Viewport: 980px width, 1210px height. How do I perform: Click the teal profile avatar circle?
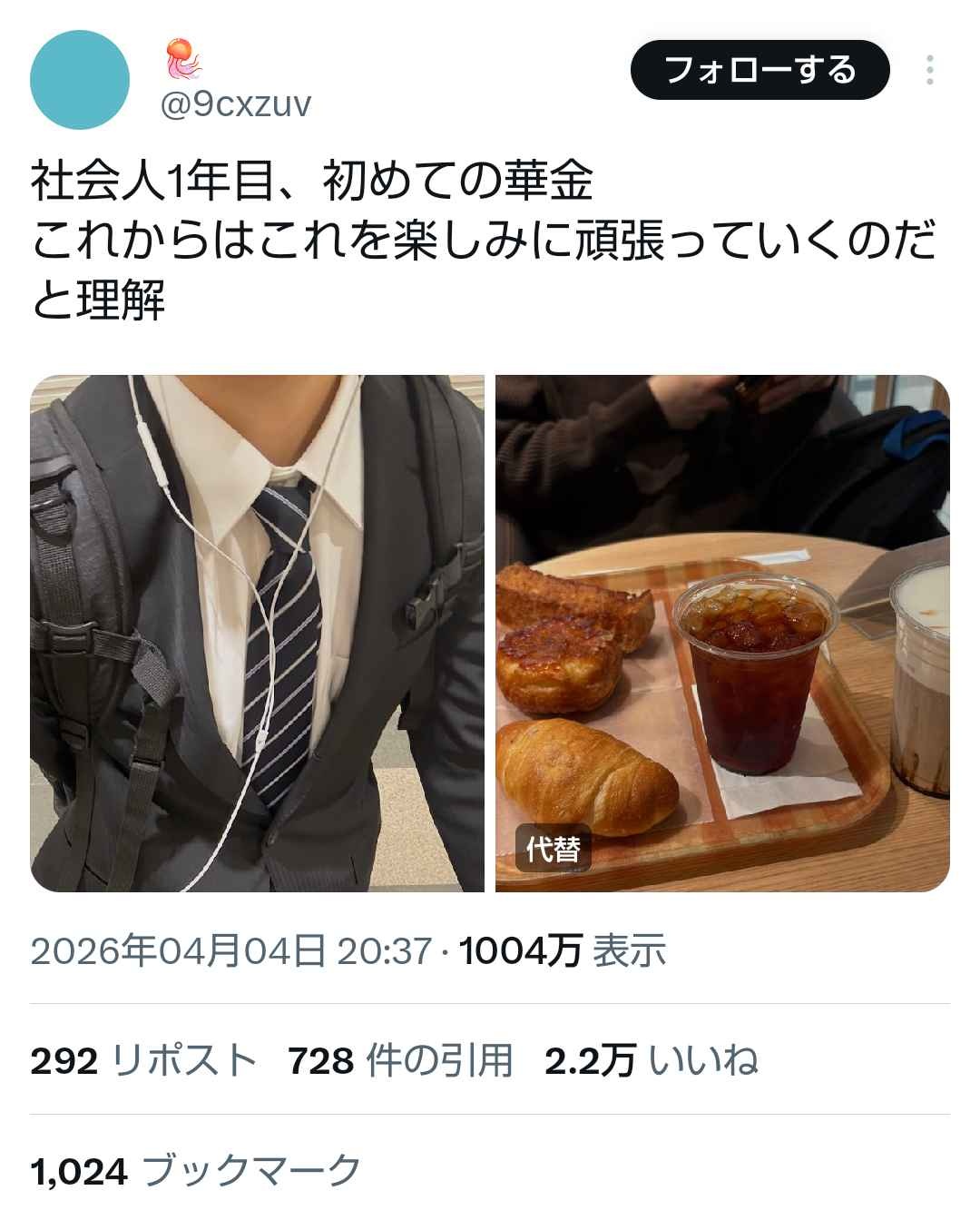point(80,80)
